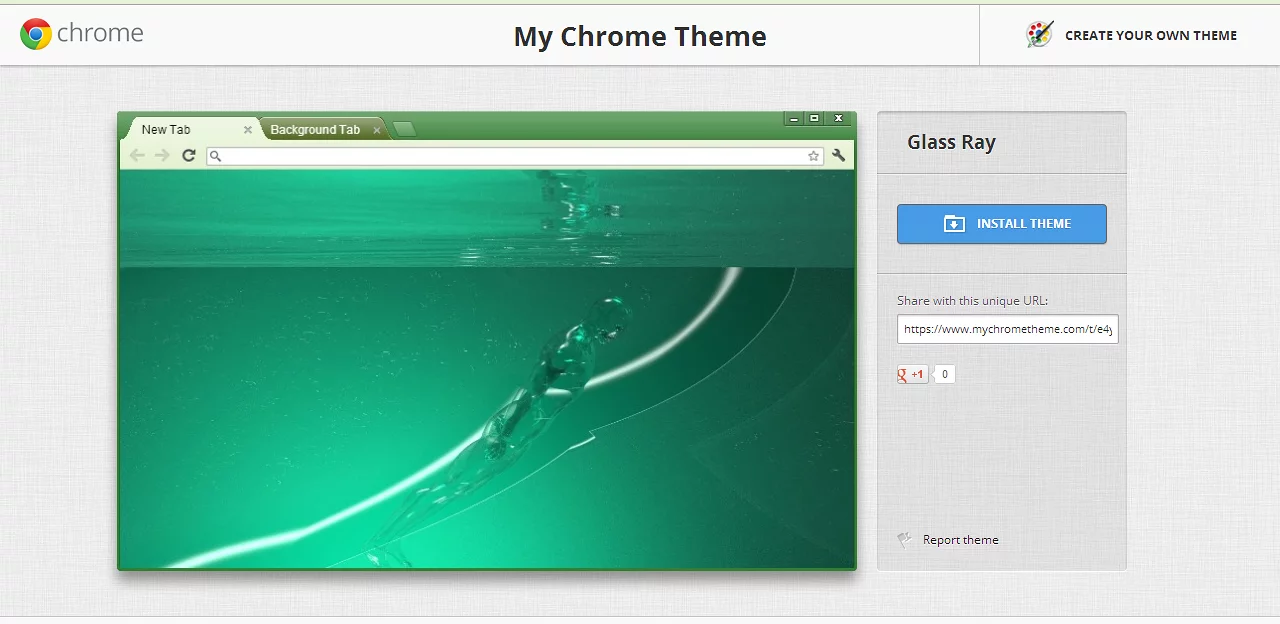Click the new tab button beside Background Tab
This screenshot has width=1280, height=624.
pyautogui.click(x=404, y=129)
